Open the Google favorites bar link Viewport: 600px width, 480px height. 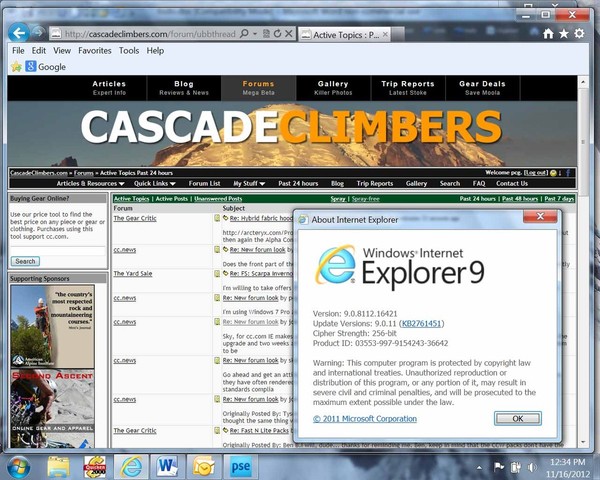pyautogui.click(x=46, y=67)
